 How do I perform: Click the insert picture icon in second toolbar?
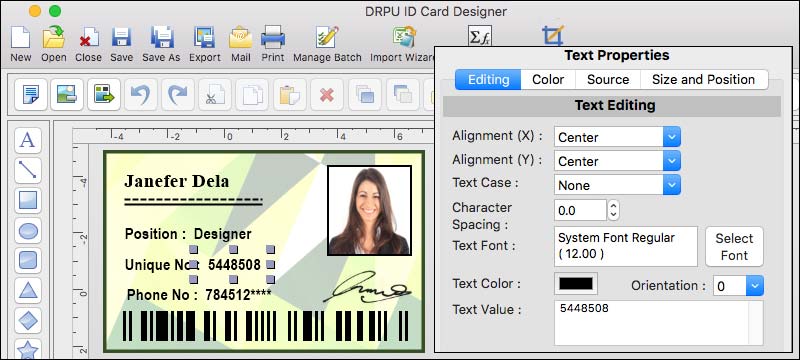pos(67,94)
